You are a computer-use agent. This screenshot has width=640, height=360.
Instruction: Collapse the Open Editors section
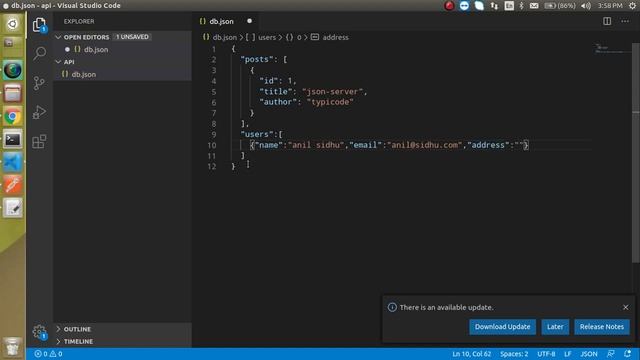point(58,37)
